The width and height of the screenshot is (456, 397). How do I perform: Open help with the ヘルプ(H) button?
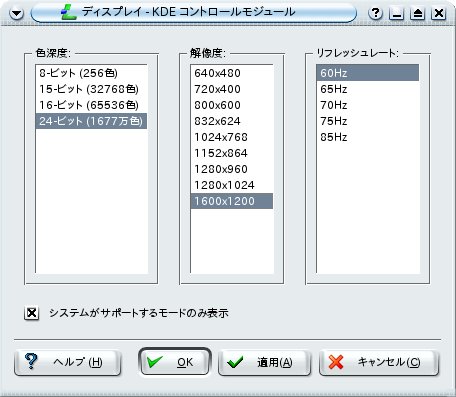[x=67, y=362]
